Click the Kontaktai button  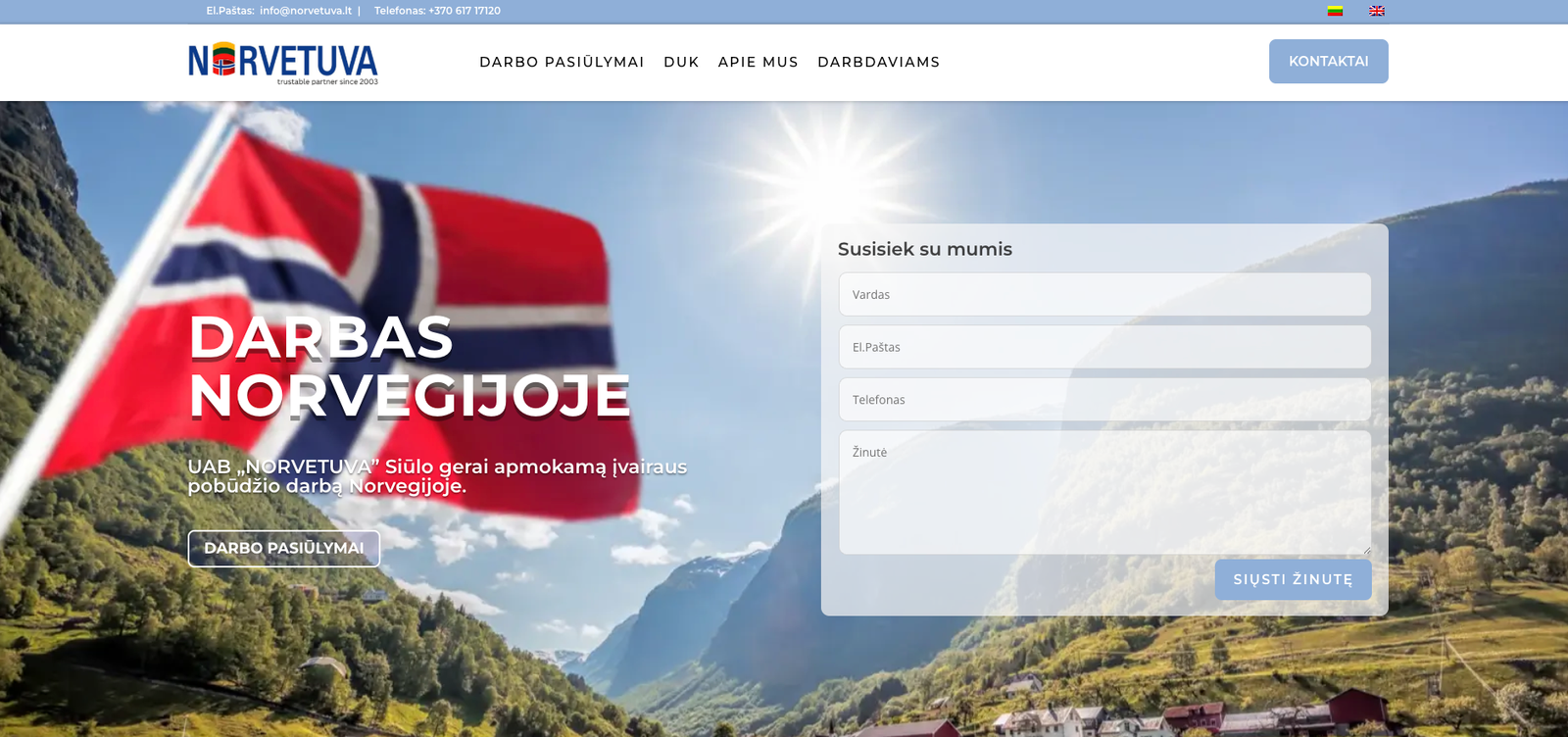pyautogui.click(x=1328, y=61)
